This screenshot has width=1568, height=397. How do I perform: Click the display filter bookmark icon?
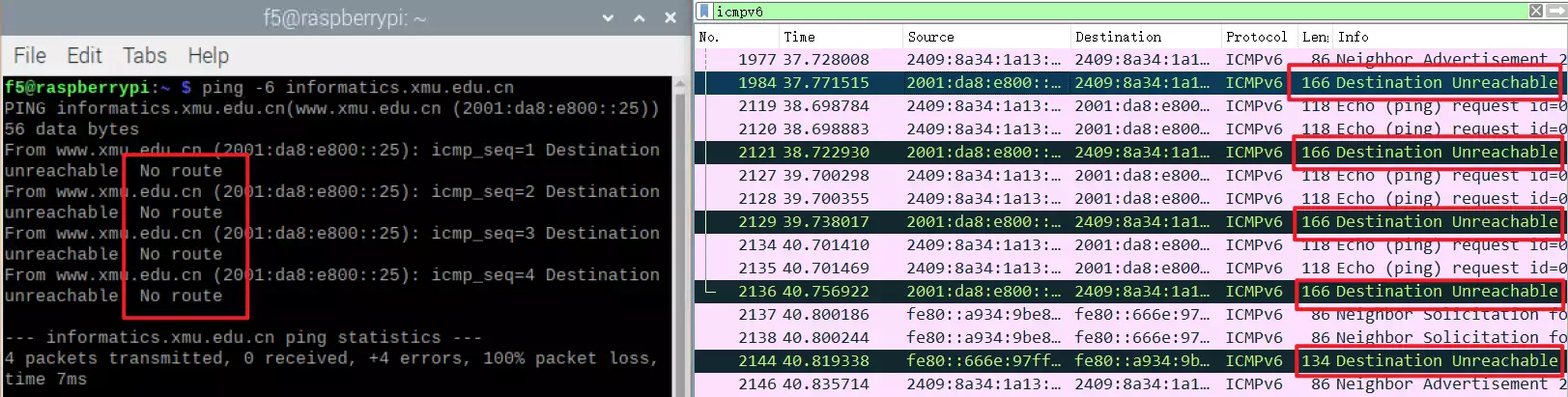(x=705, y=11)
